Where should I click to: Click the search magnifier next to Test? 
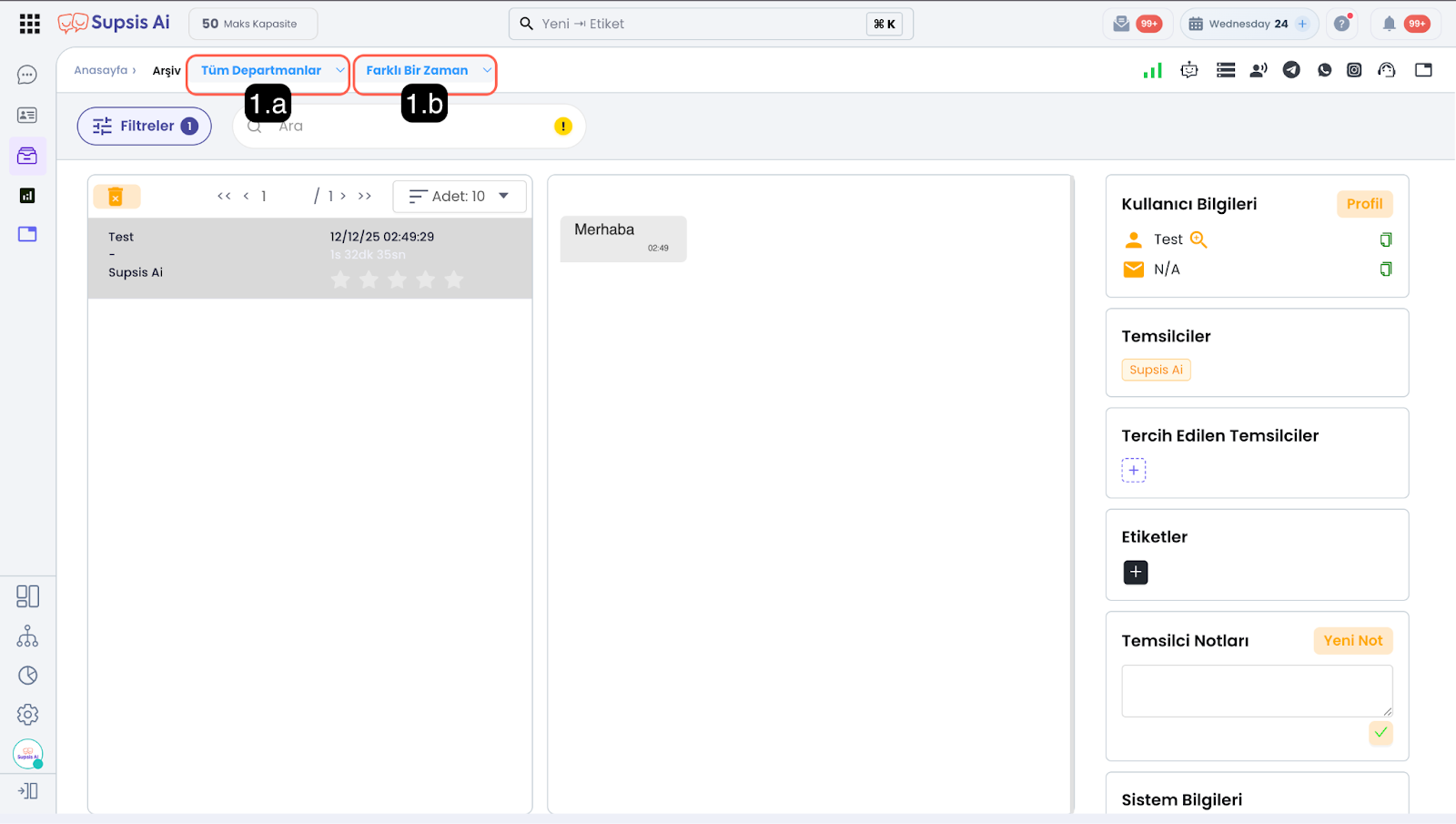(1198, 239)
